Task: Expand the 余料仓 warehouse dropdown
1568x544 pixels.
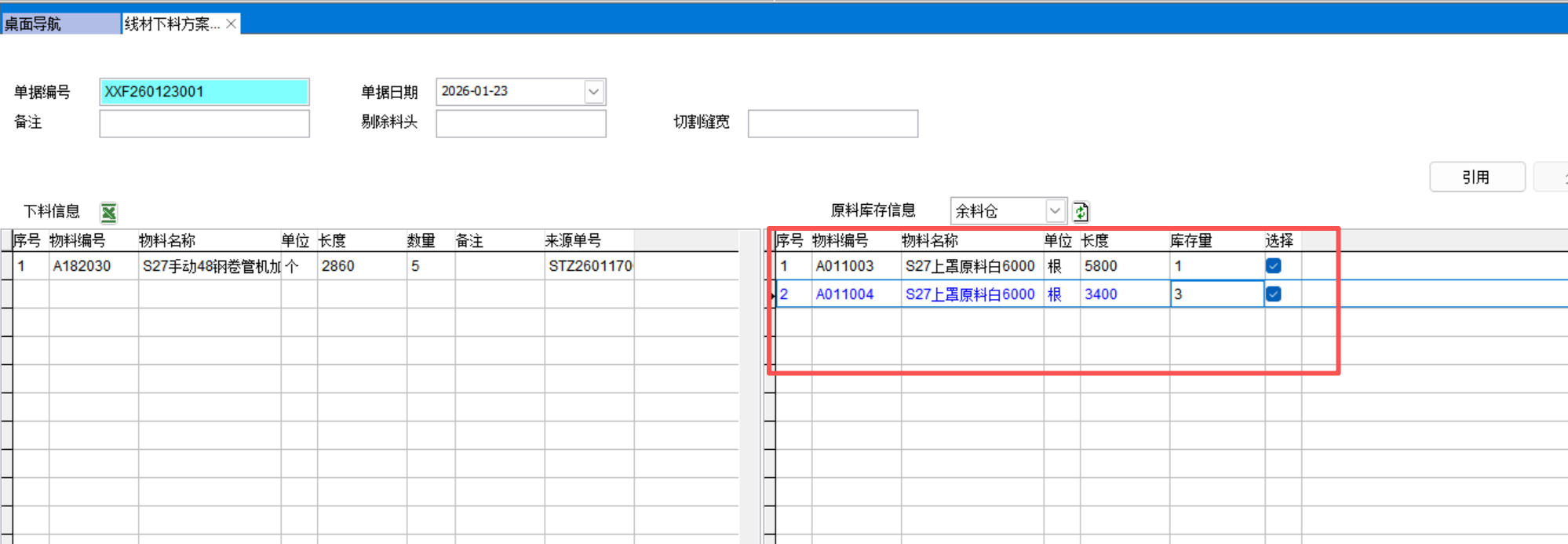Action: tap(1055, 211)
